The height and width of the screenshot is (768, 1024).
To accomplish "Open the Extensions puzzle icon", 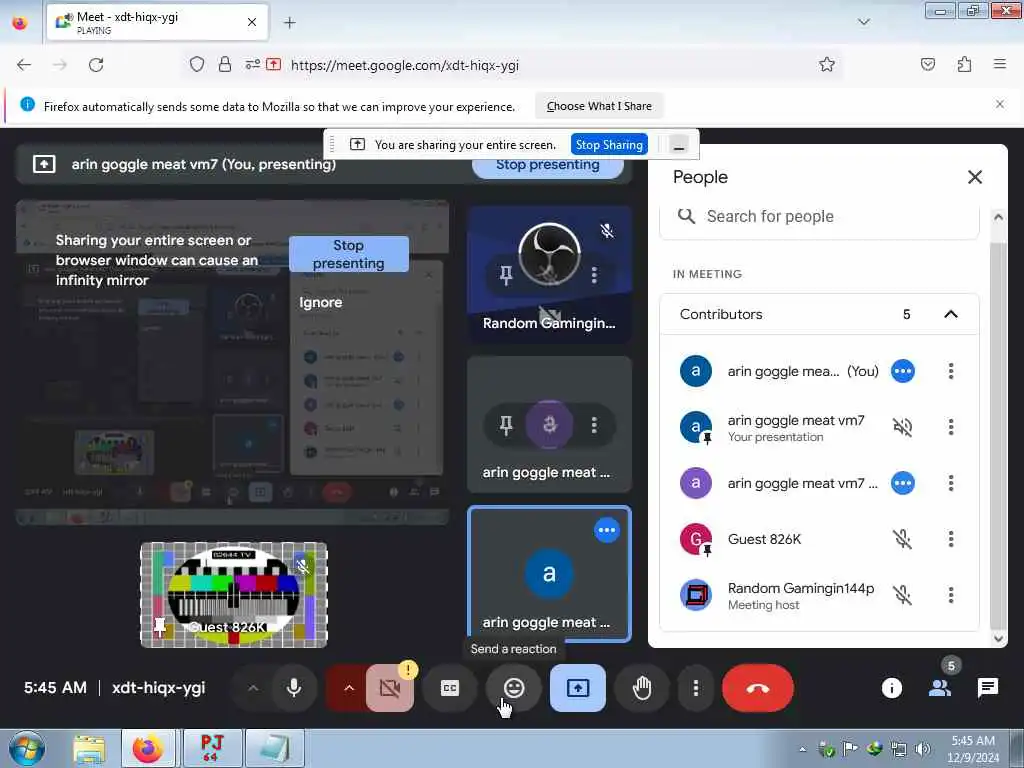I will (964, 64).
